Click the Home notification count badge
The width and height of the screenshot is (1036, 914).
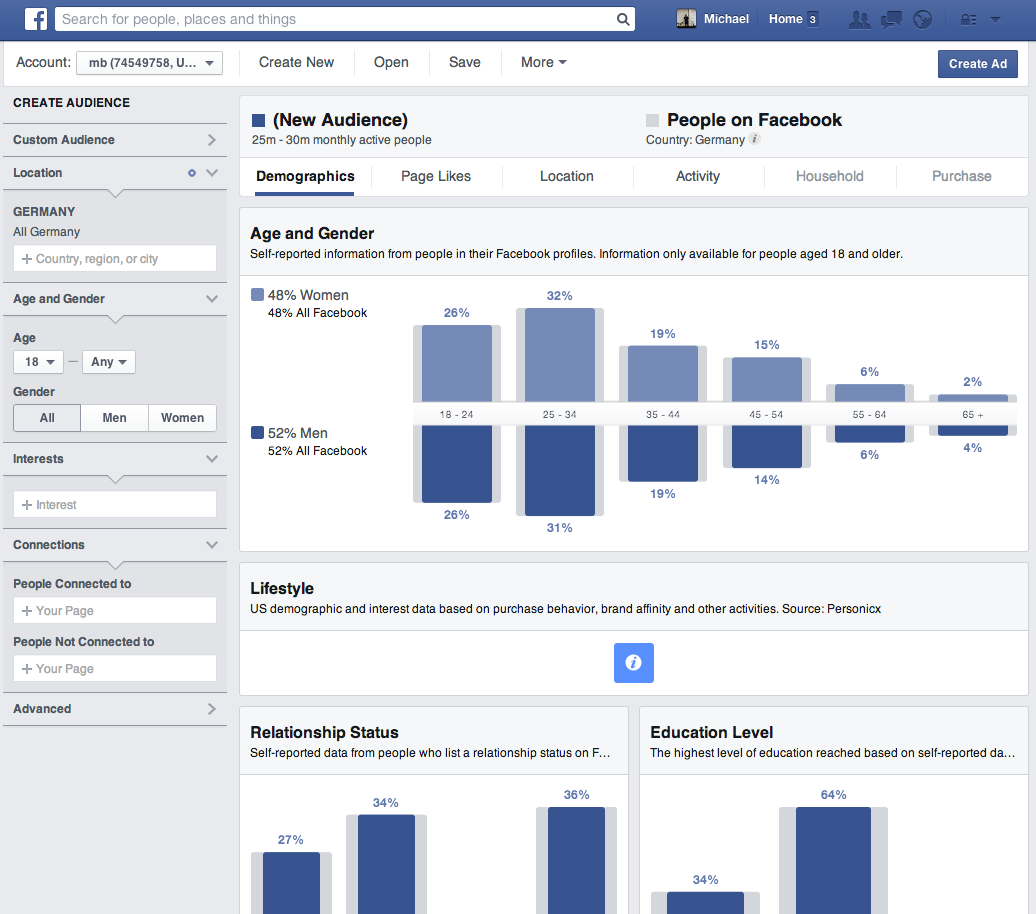coord(813,19)
